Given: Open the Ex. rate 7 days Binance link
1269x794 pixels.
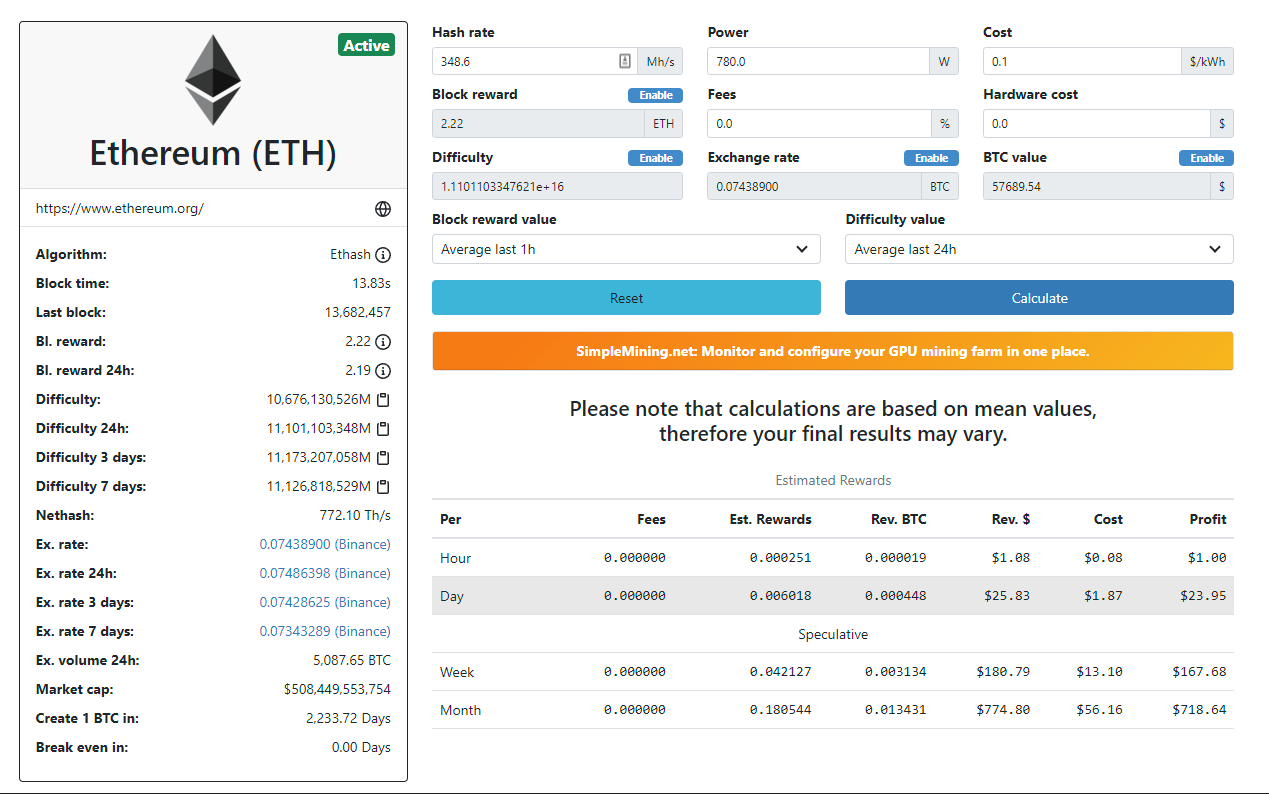Looking at the screenshot, I should coord(325,632).
